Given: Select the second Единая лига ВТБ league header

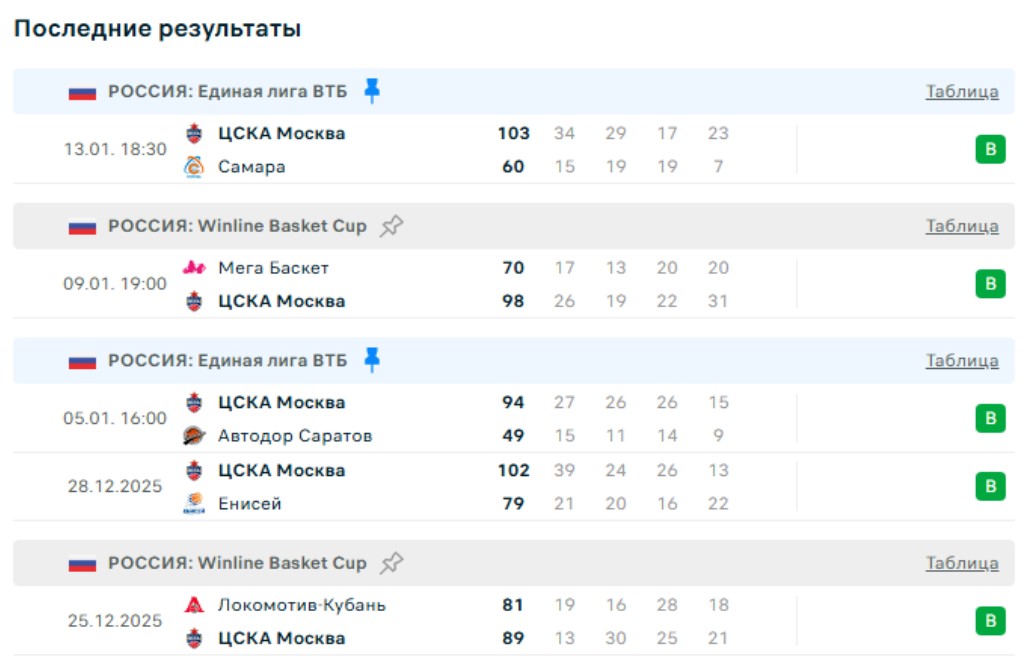Looking at the screenshot, I should coord(228,360).
